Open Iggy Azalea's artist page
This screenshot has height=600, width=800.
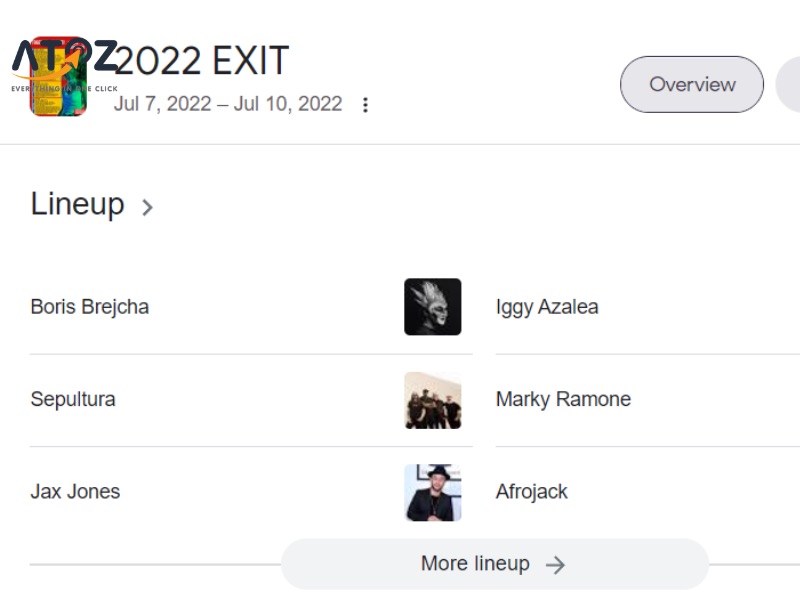[x=547, y=307]
